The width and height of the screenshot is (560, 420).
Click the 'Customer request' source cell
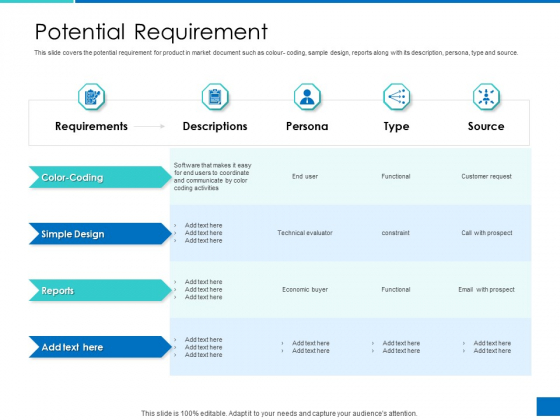486,176
